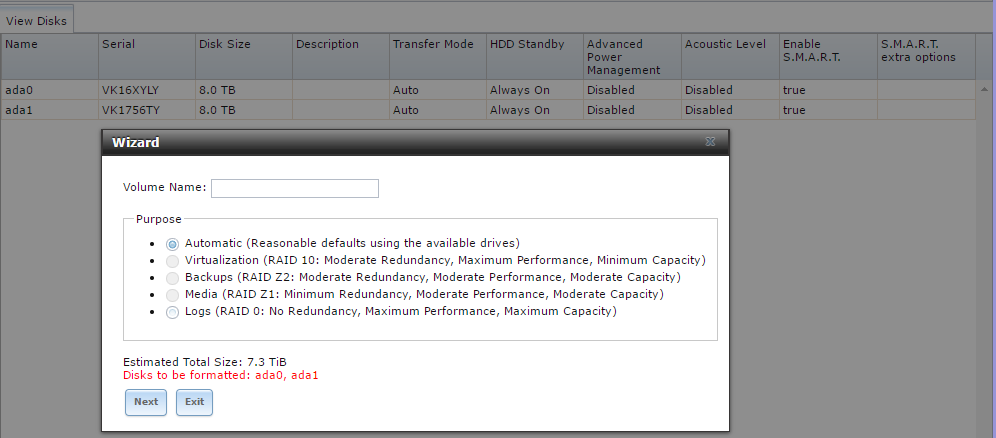Choose the Media RAID Z1 radio button
This screenshot has height=438, width=996.
172,295
